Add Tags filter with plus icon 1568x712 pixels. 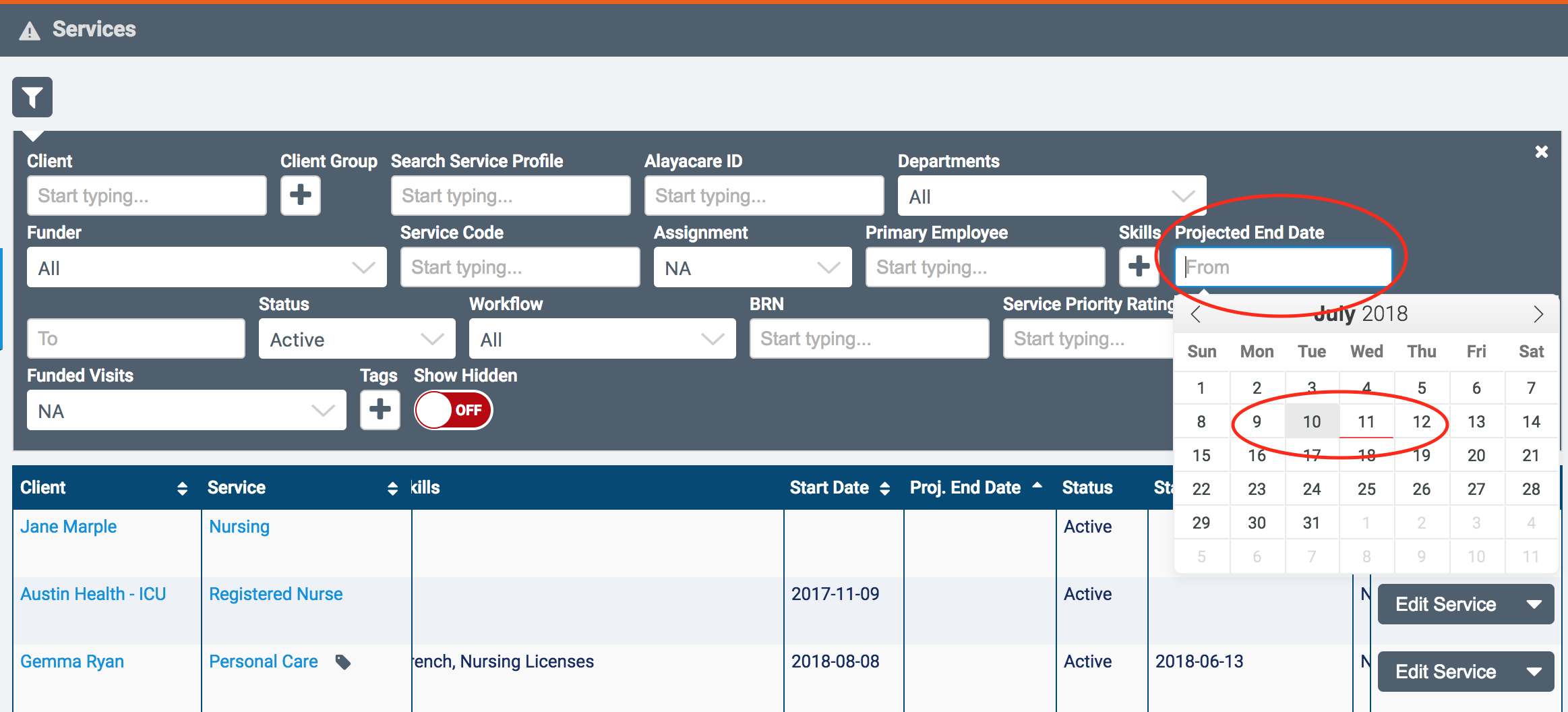(x=380, y=409)
